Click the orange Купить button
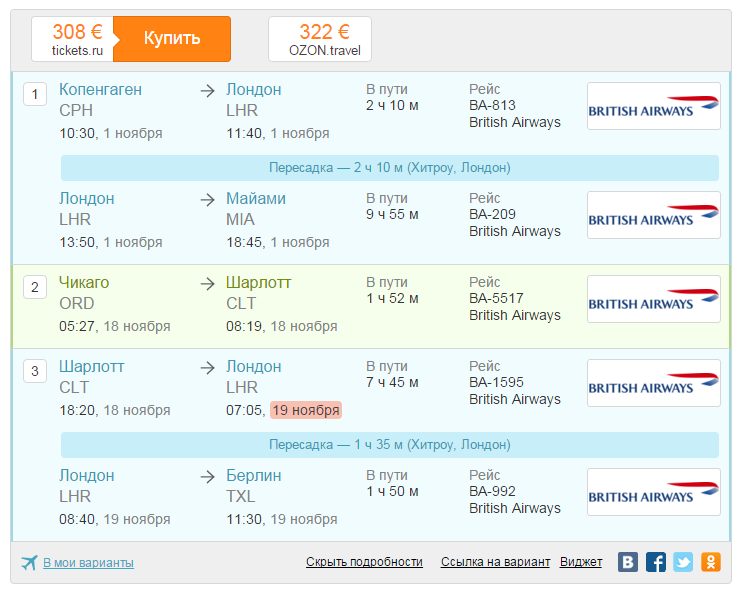The image size is (742, 593). (172, 39)
